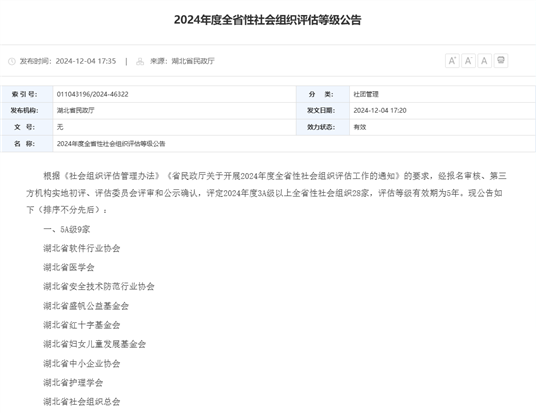The height and width of the screenshot is (413, 536).
Task: Click the name value in the table's 名称 row
Action: point(111,144)
